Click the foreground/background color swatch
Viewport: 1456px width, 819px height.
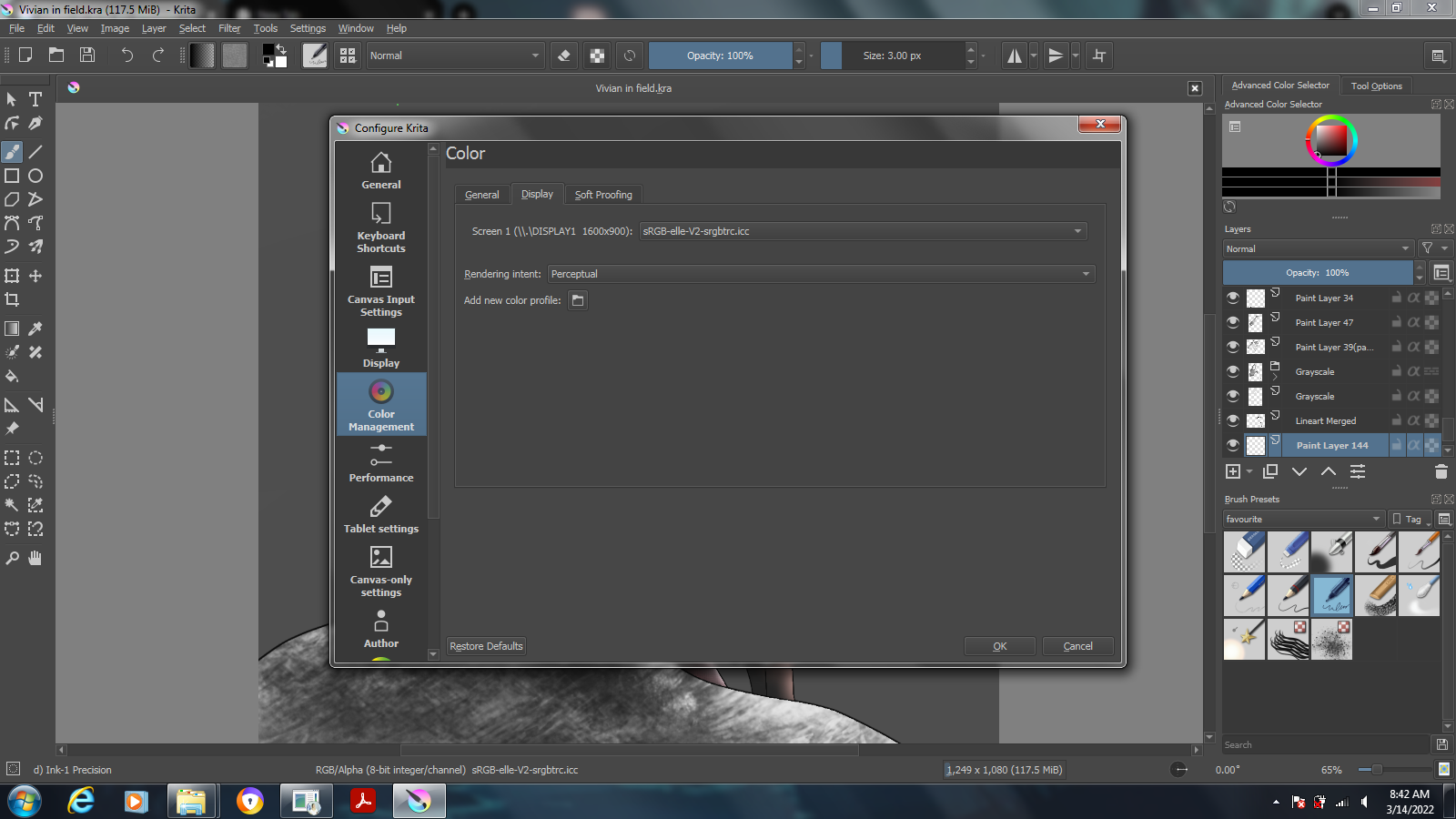[x=275, y=56]
